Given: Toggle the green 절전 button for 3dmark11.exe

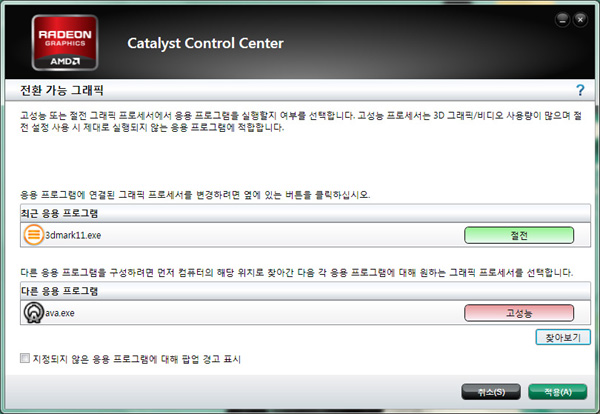Looking at the screenshot, I should pyautogui.click(x=519, y=235).
